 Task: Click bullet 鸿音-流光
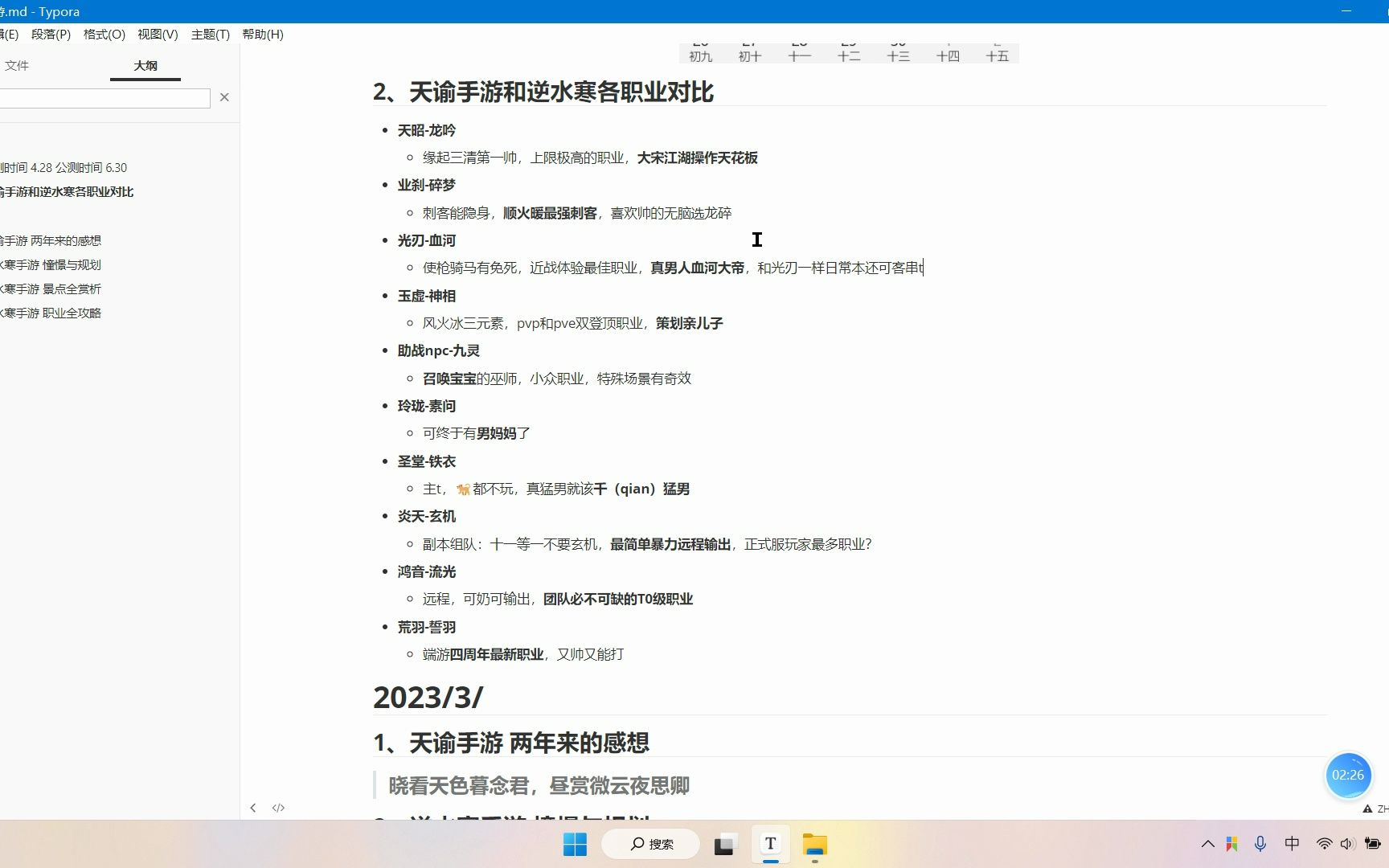(426, 571)
